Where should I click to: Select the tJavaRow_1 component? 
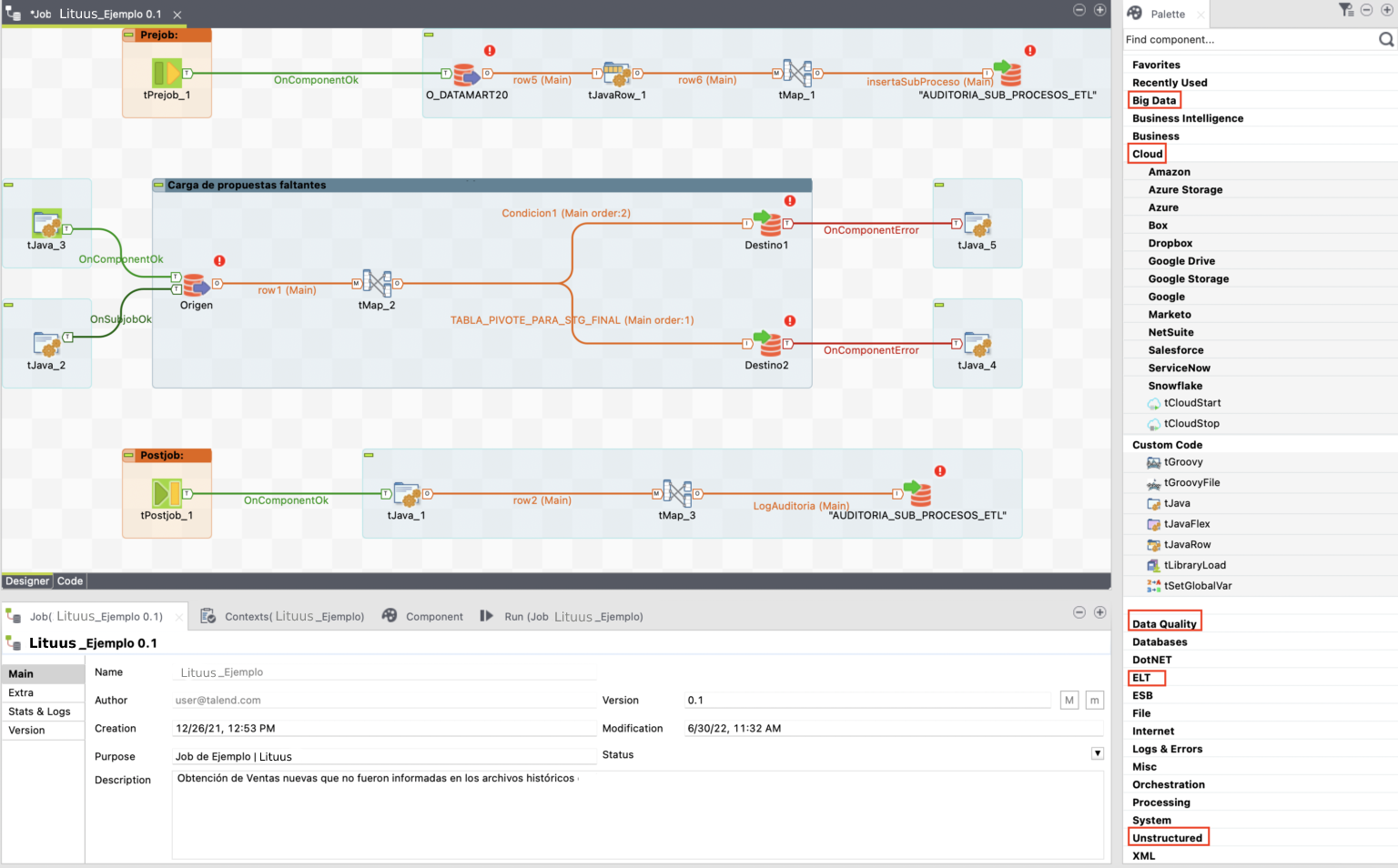[x=616, y=74]
